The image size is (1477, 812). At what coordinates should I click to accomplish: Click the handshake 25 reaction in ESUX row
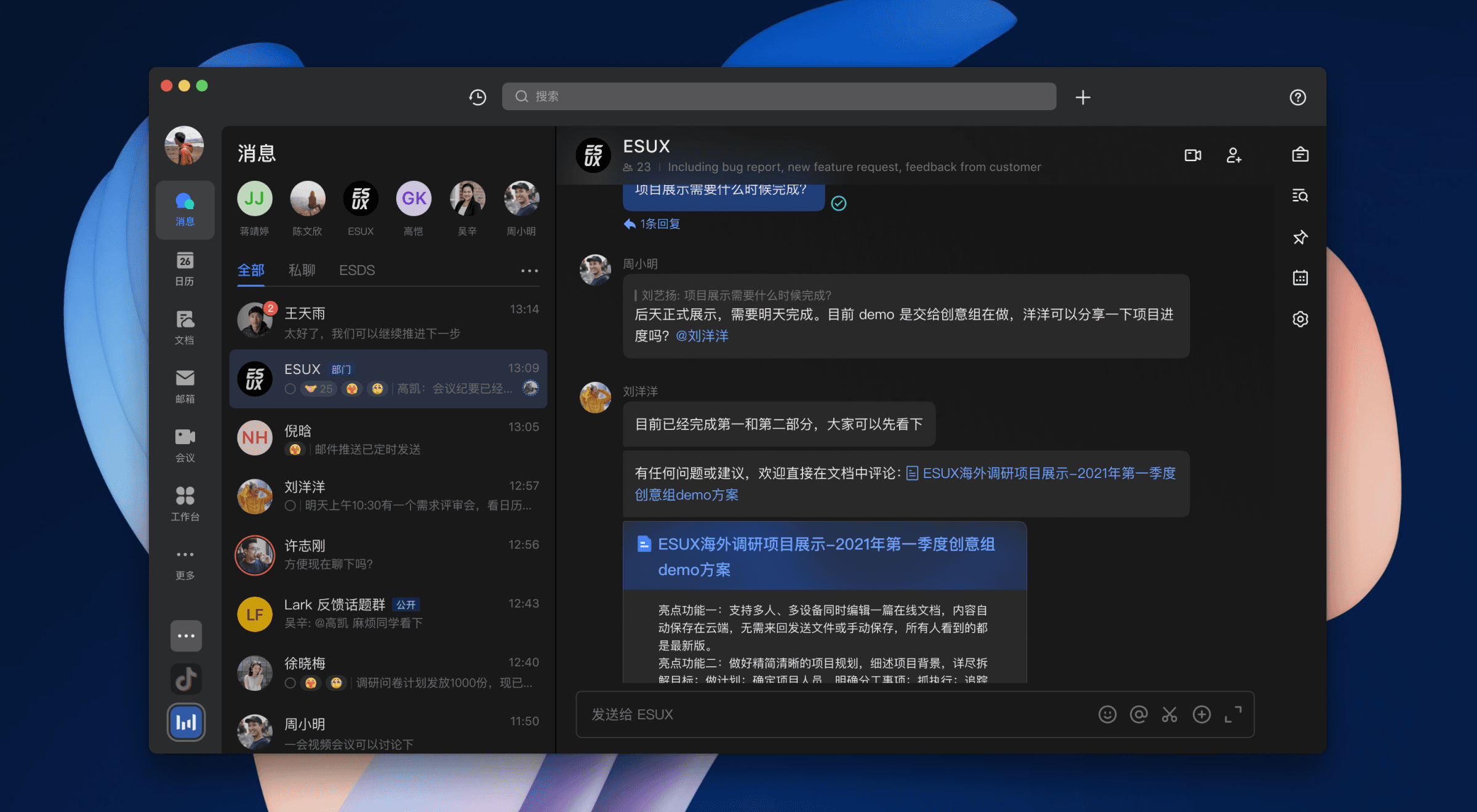click(x=319, y=389)
